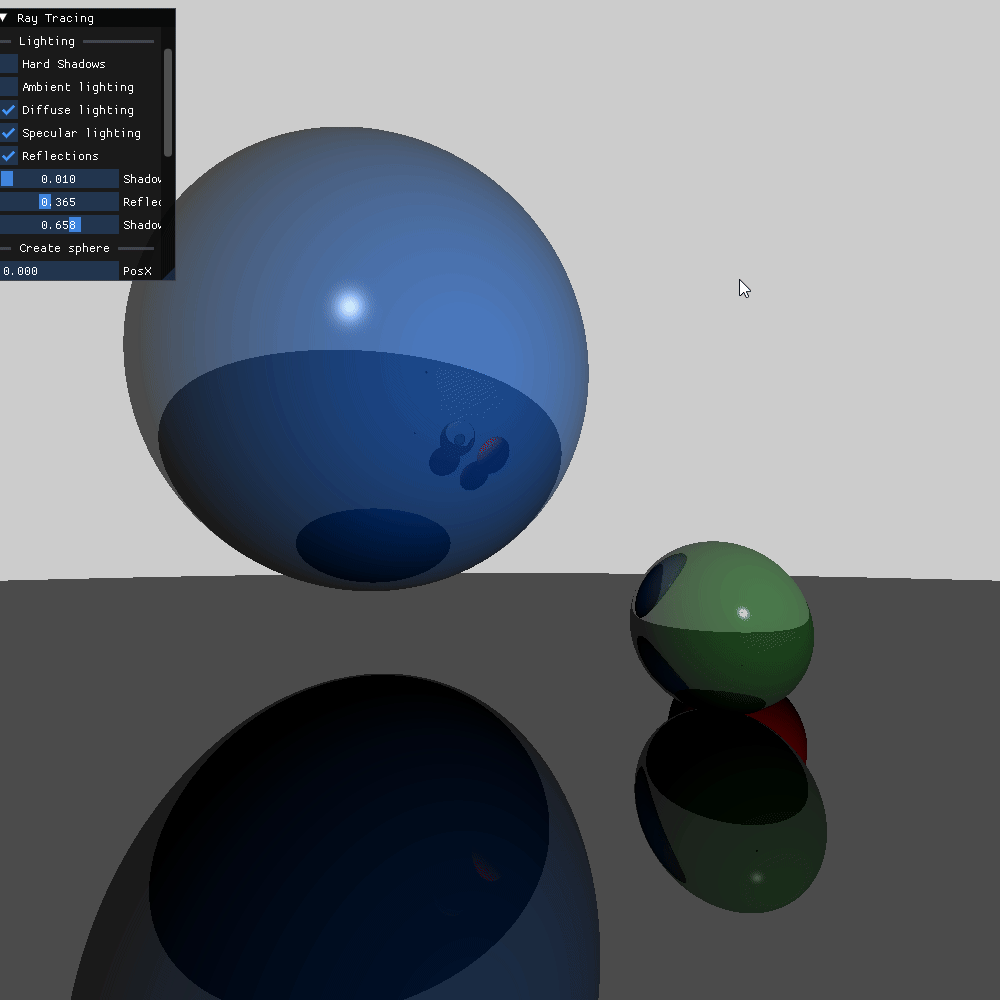The height and width of the screenshot is (1000, 1000).
Task: Click the panel's bottom-right resize grip
Action: coord(171,275)
